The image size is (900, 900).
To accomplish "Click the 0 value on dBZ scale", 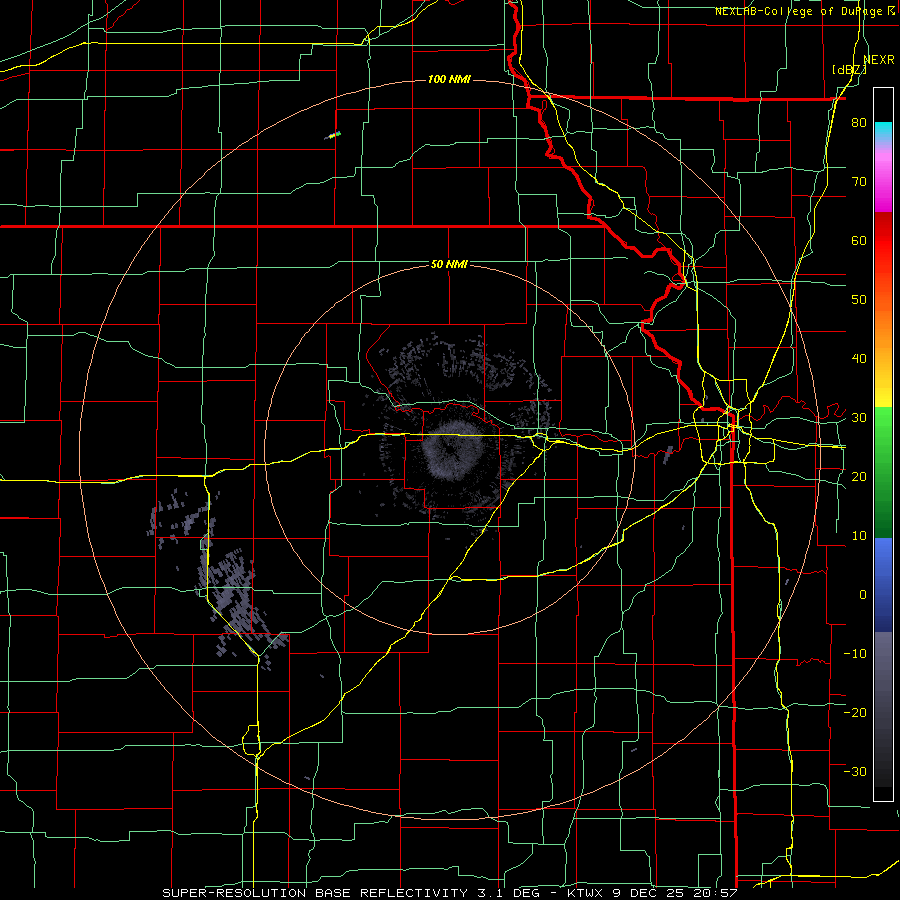I will coord(863,595).
